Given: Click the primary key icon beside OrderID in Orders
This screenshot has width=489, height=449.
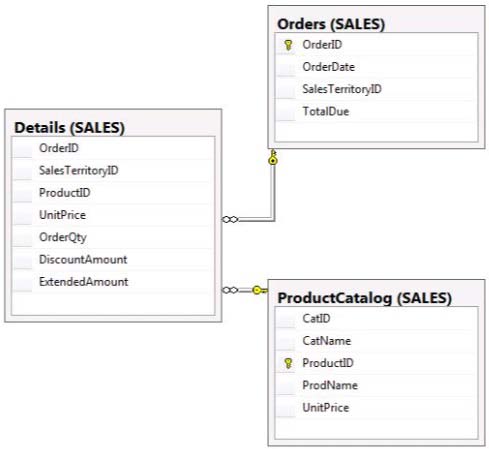Looking at the screenshot, I should [288, 45].
